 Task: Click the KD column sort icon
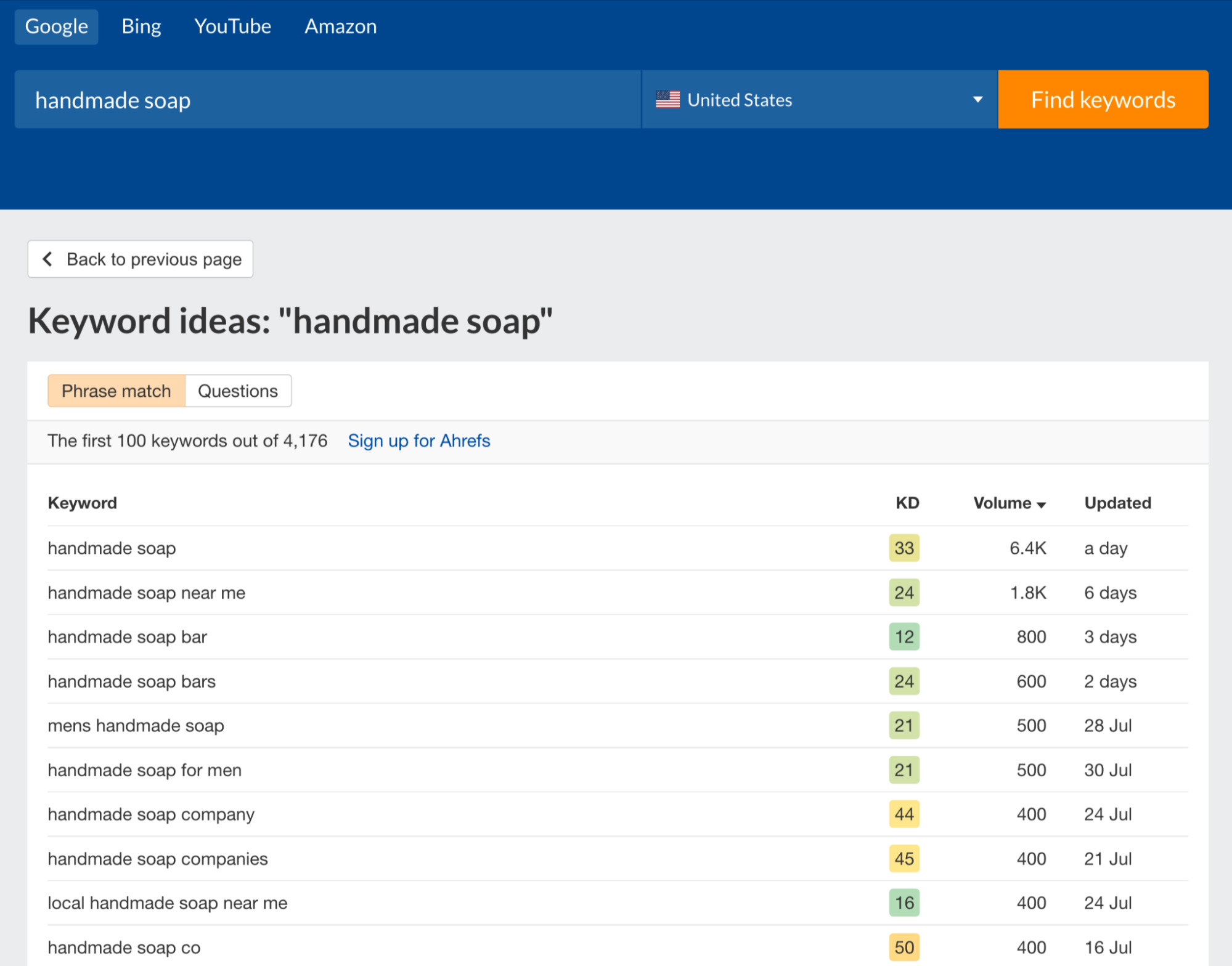pyautogui.click(x=905, y=502)
